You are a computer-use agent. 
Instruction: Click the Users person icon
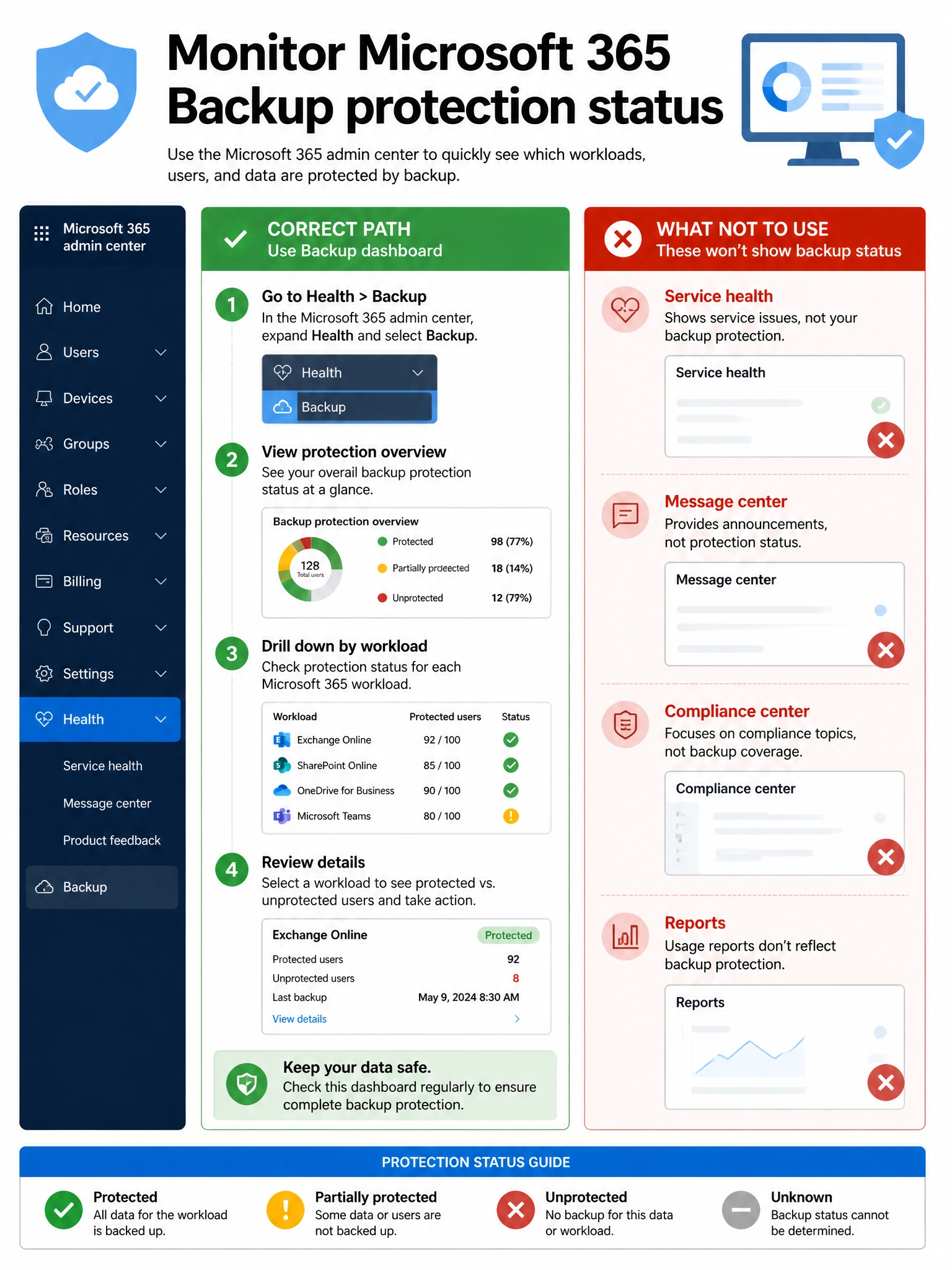click(x=44, y=352)
